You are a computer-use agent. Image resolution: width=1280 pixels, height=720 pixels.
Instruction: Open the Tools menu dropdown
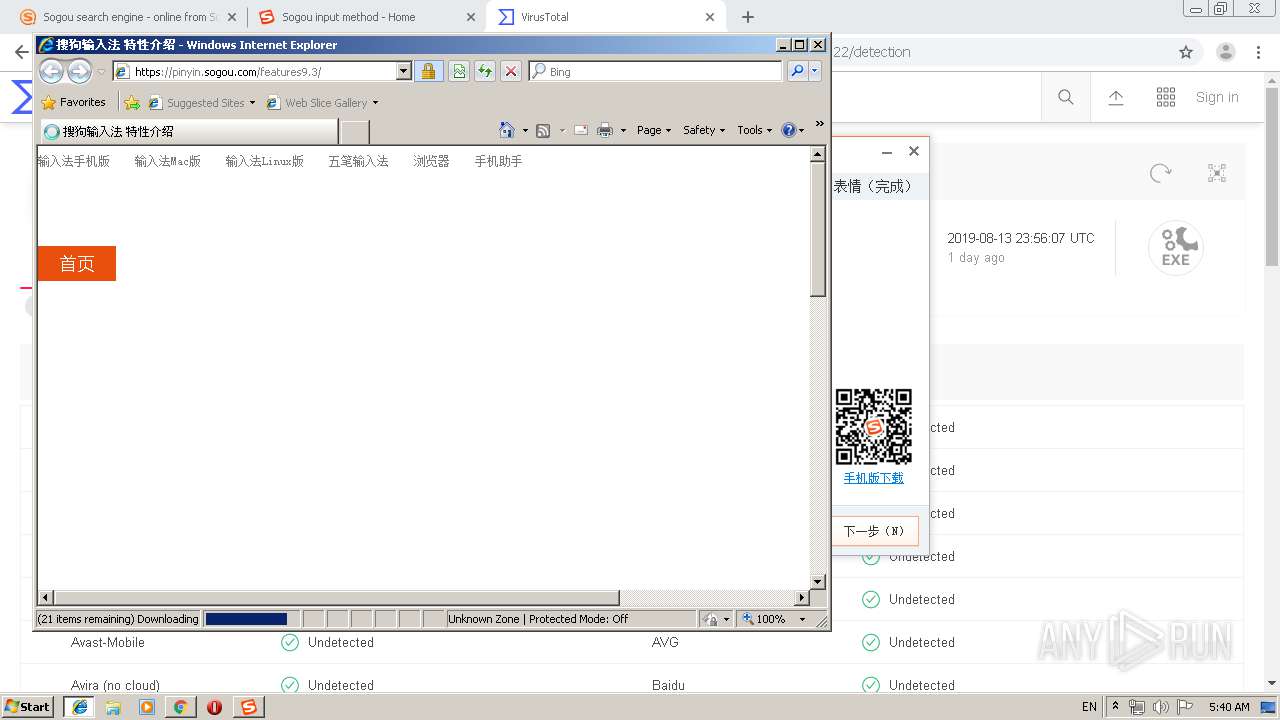pos(755,130)
